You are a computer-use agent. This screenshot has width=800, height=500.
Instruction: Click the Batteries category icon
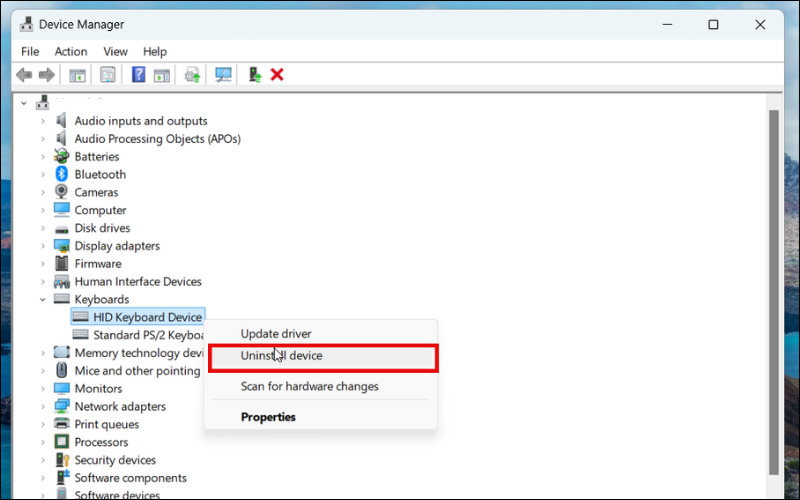(61, 156)
